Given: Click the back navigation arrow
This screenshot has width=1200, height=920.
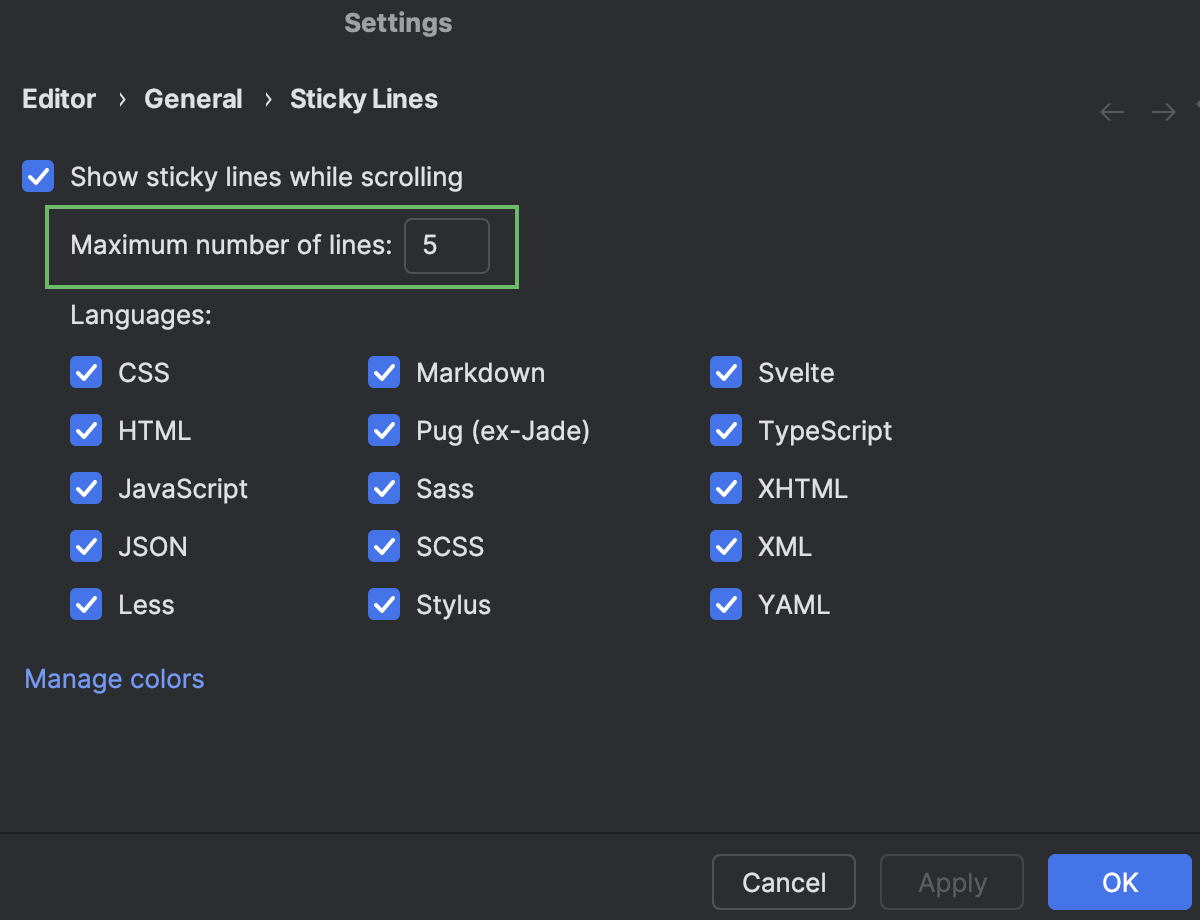Looking at the screenshot, I should (x=1111, y=112).
